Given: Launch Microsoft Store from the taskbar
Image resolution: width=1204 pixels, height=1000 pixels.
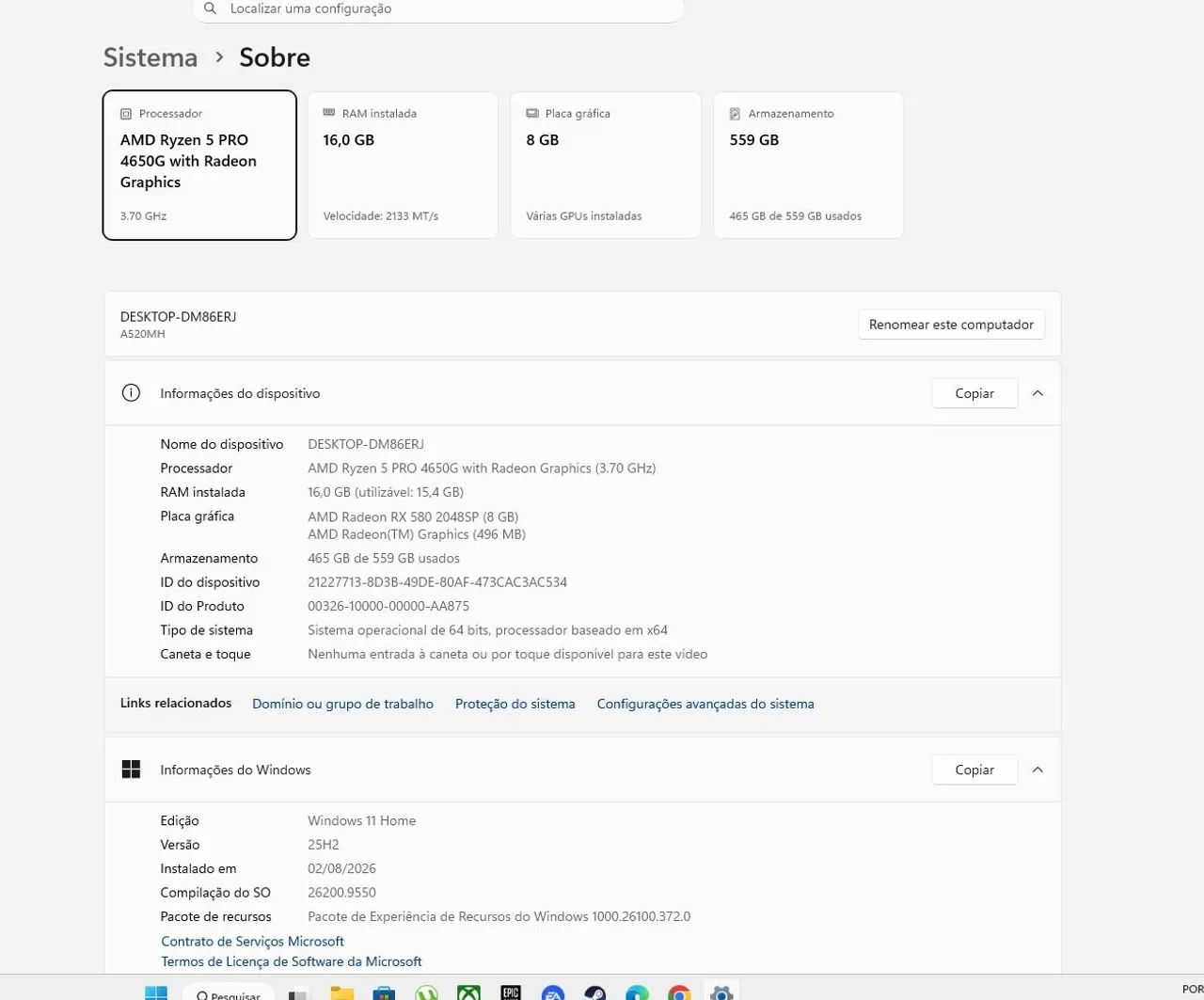Looking at the screenshot, I should (x=384, y=993).
